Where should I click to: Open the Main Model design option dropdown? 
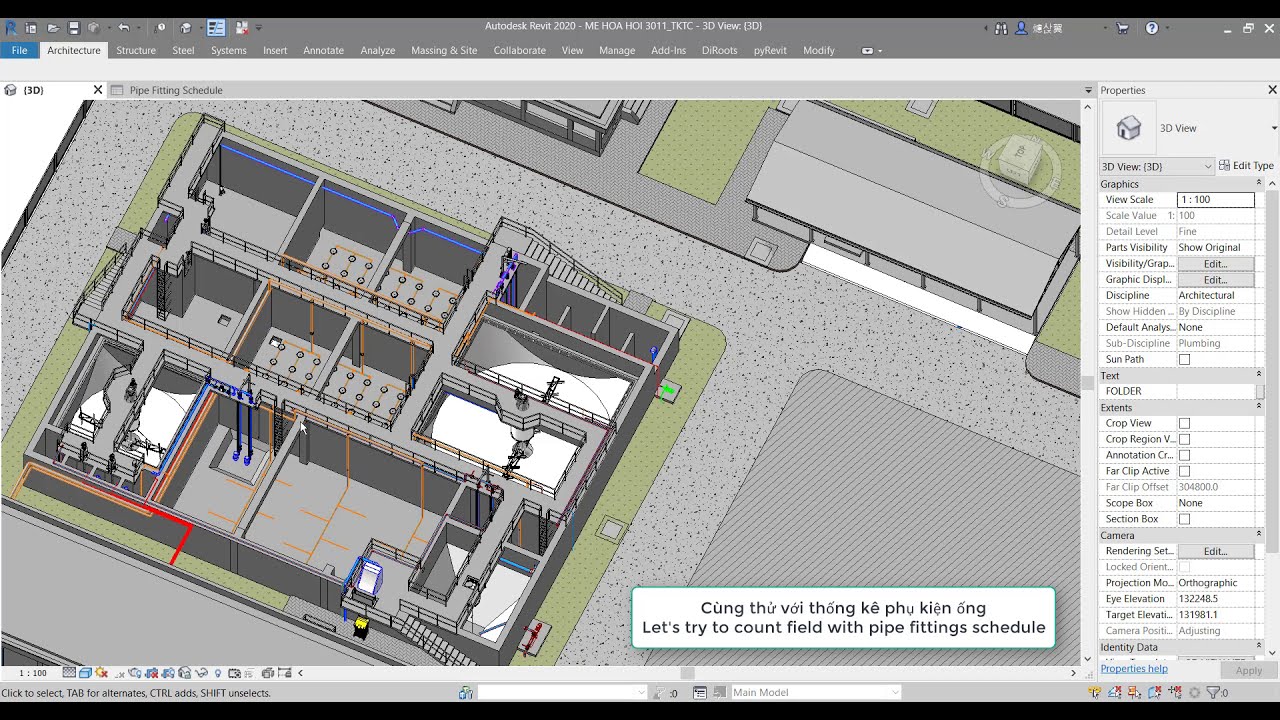tap(815, 692)
